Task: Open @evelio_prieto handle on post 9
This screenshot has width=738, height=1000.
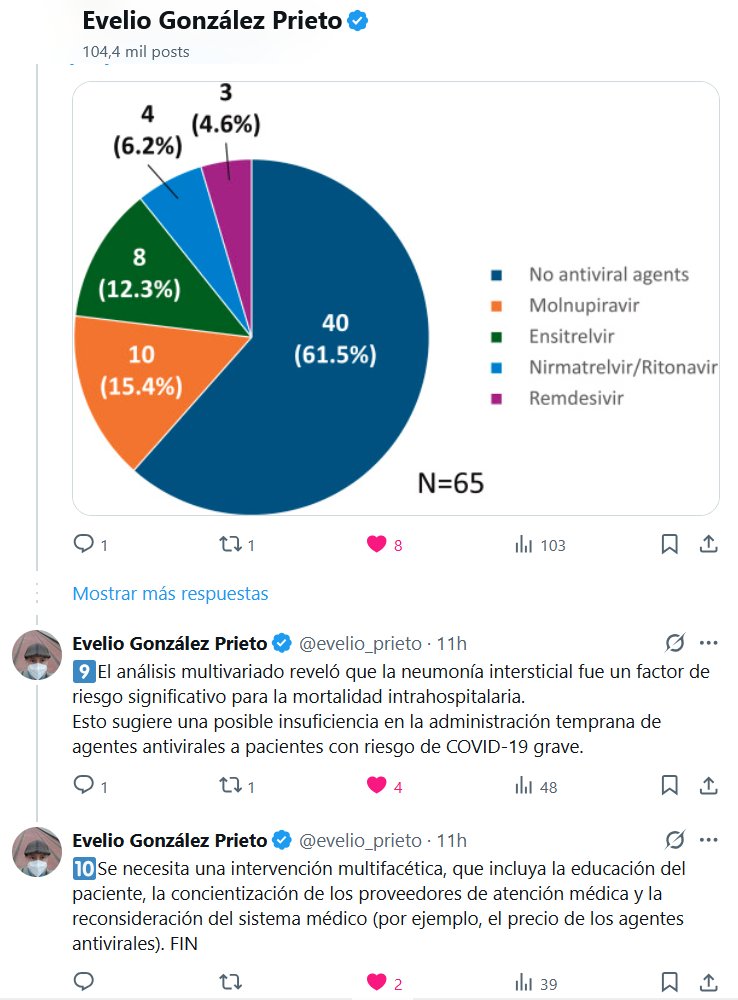Action: click(x=360, y=643)
